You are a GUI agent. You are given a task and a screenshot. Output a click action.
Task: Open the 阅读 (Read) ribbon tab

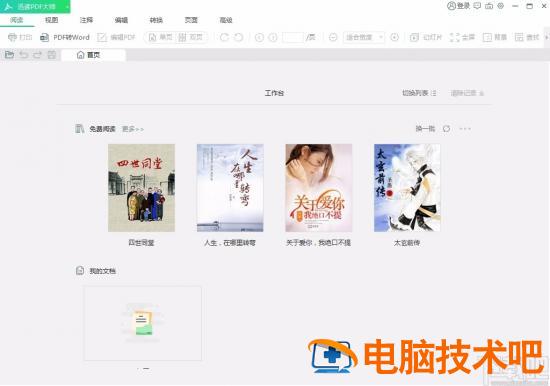coord(17,20)
